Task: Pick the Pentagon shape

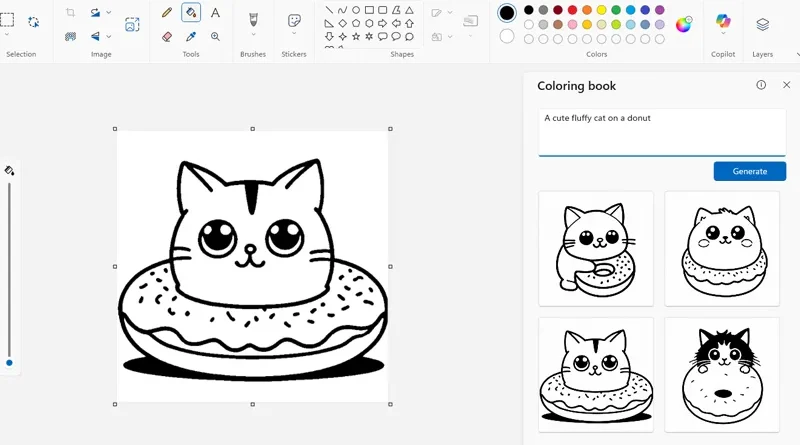Action: 356,23
